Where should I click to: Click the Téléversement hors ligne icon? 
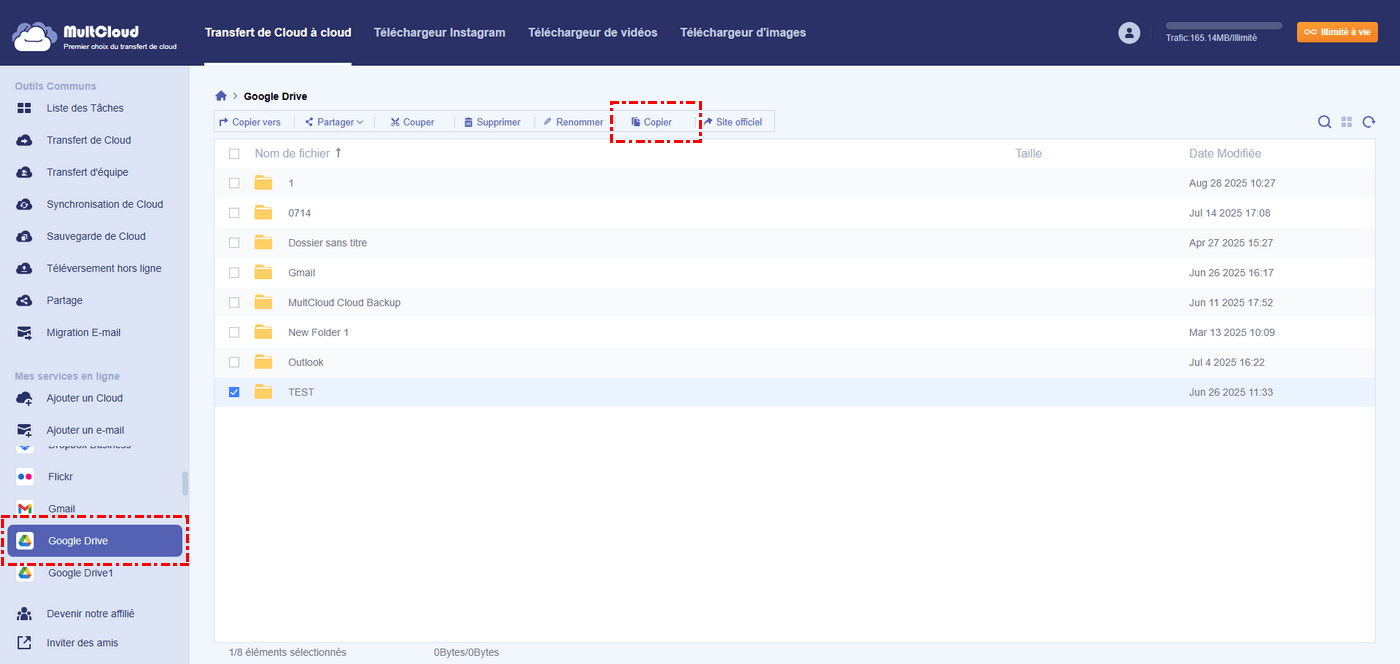coord(24,268)
